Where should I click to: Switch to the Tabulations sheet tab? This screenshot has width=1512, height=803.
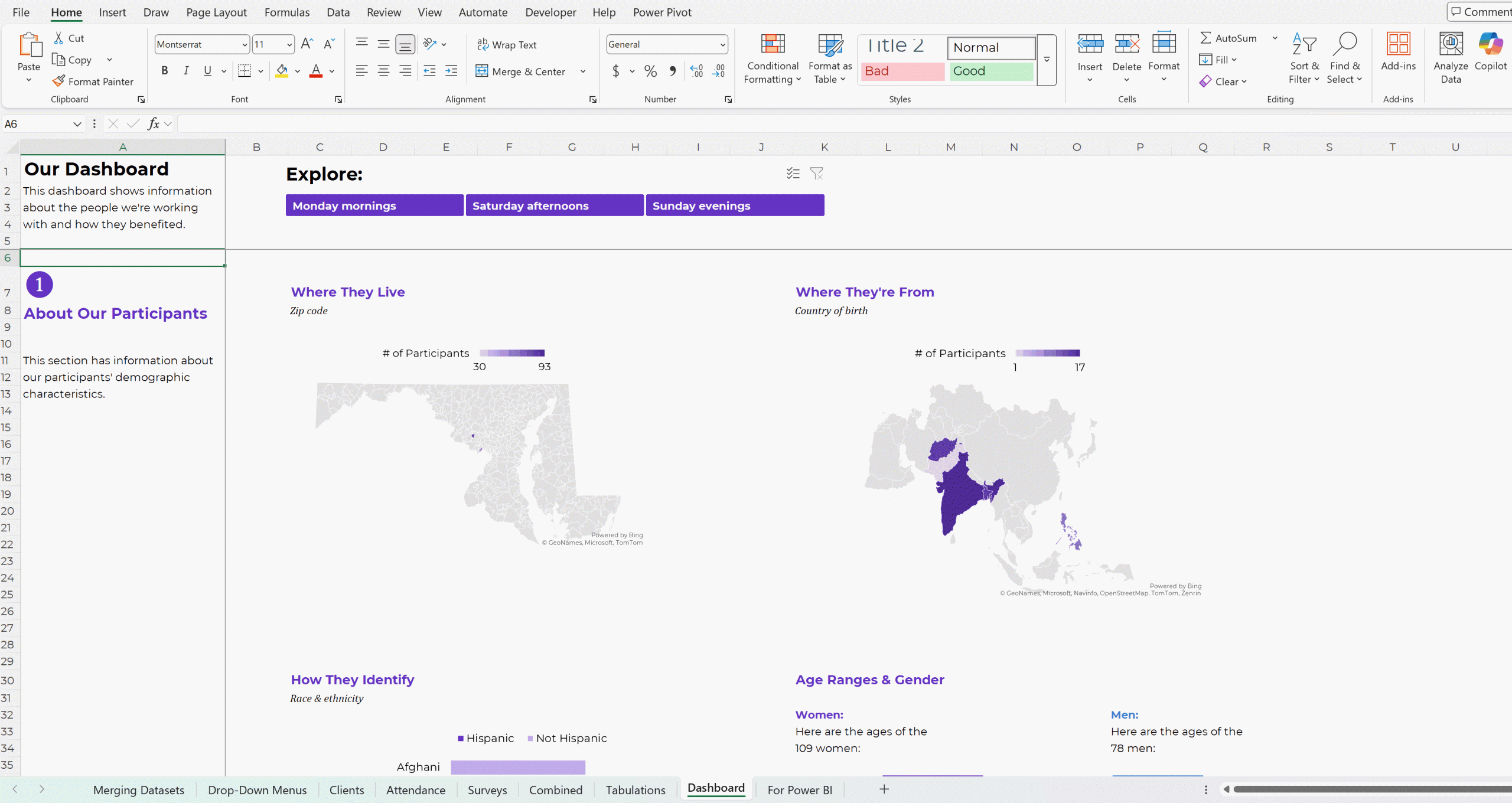(636, 790)
